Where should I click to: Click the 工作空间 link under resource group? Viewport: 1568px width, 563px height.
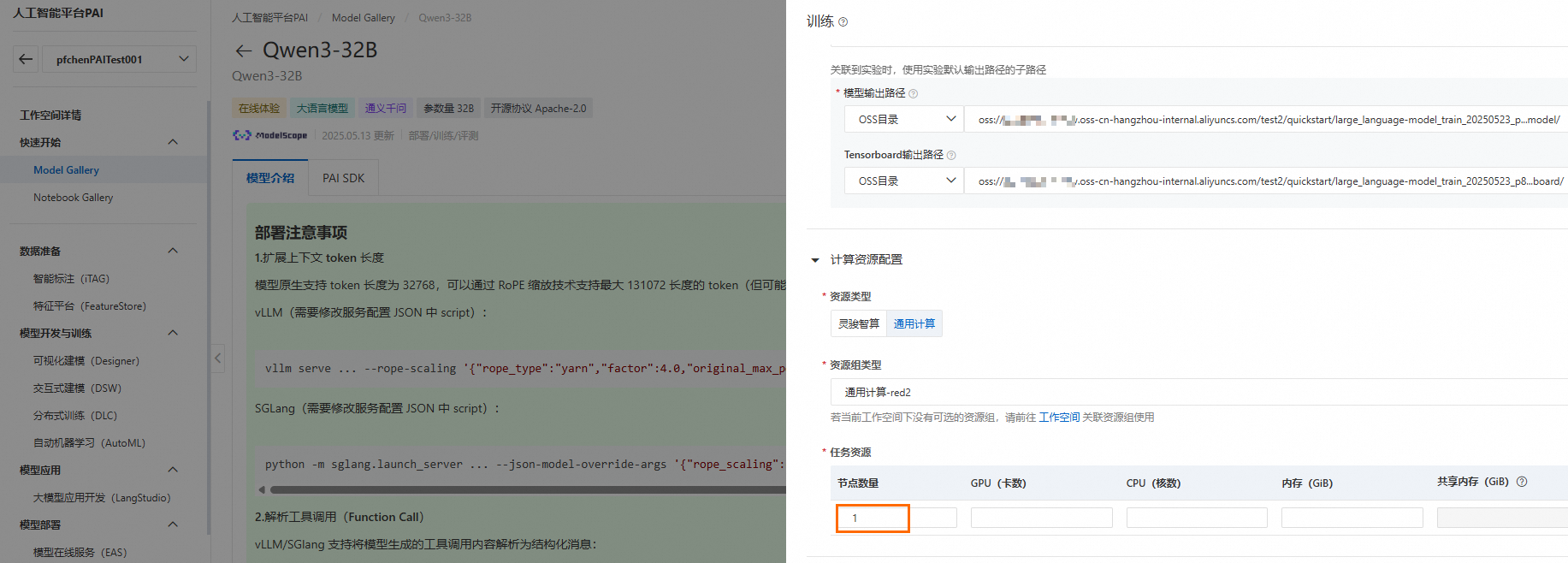point(1059,418)
